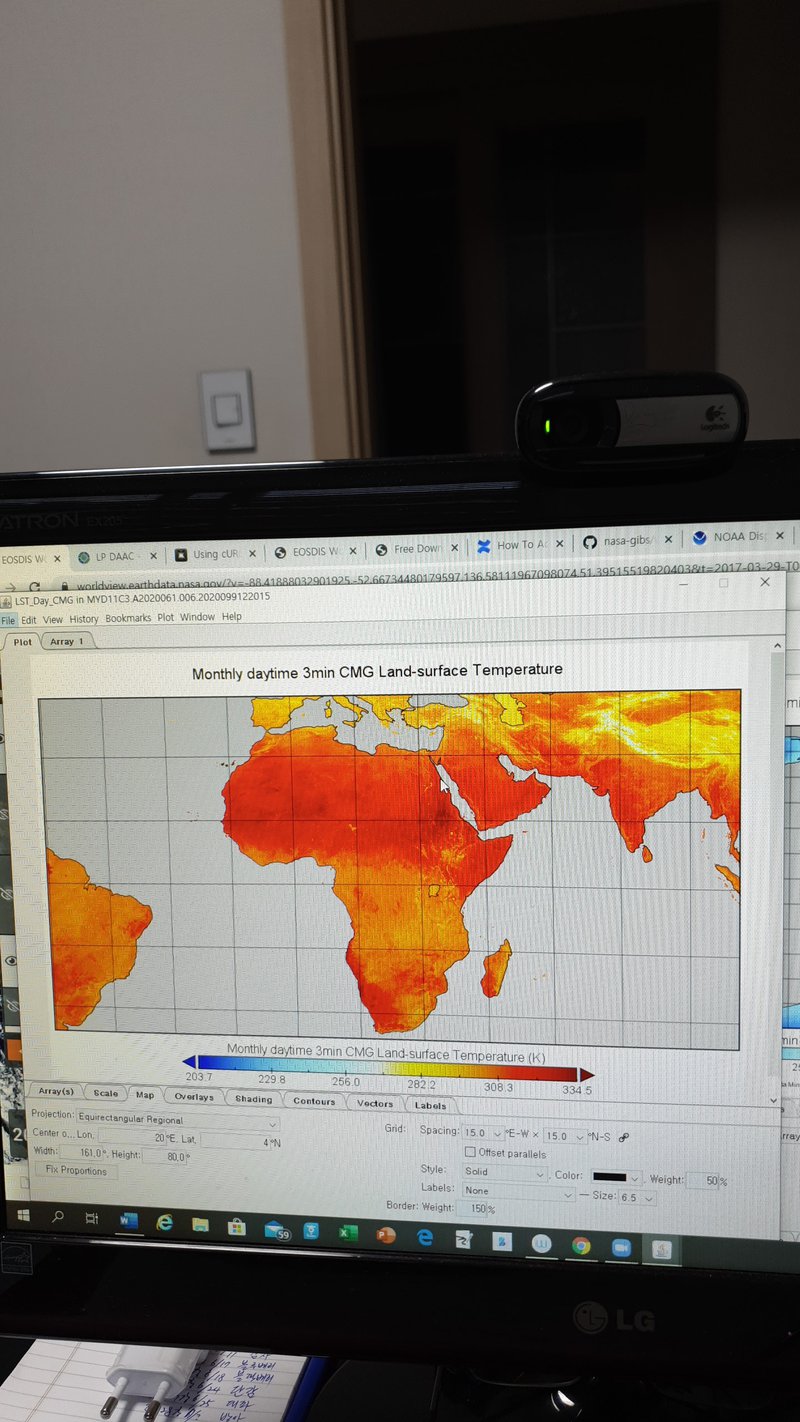The width and height of the screenshot is (800, 1422).
Task: Open the Zoom app in the taskbar
Action: (x=620, y=1247)
